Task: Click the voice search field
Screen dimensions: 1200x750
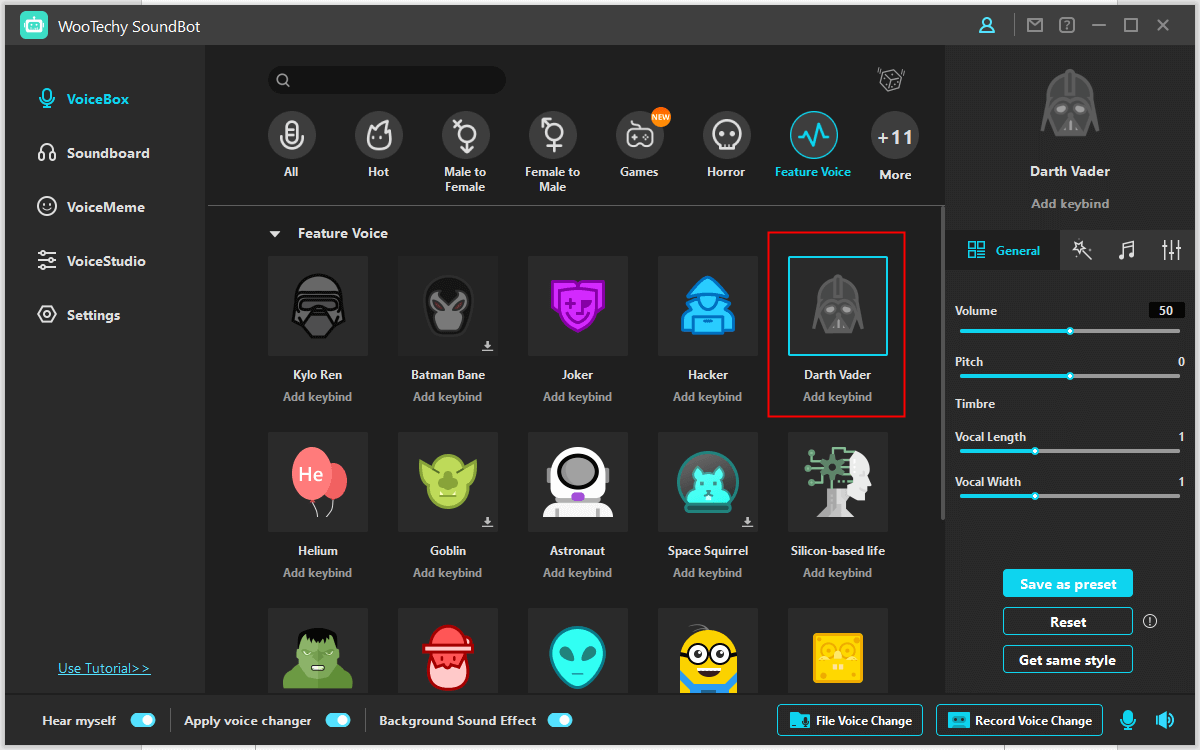Action: tap(387, 80)
